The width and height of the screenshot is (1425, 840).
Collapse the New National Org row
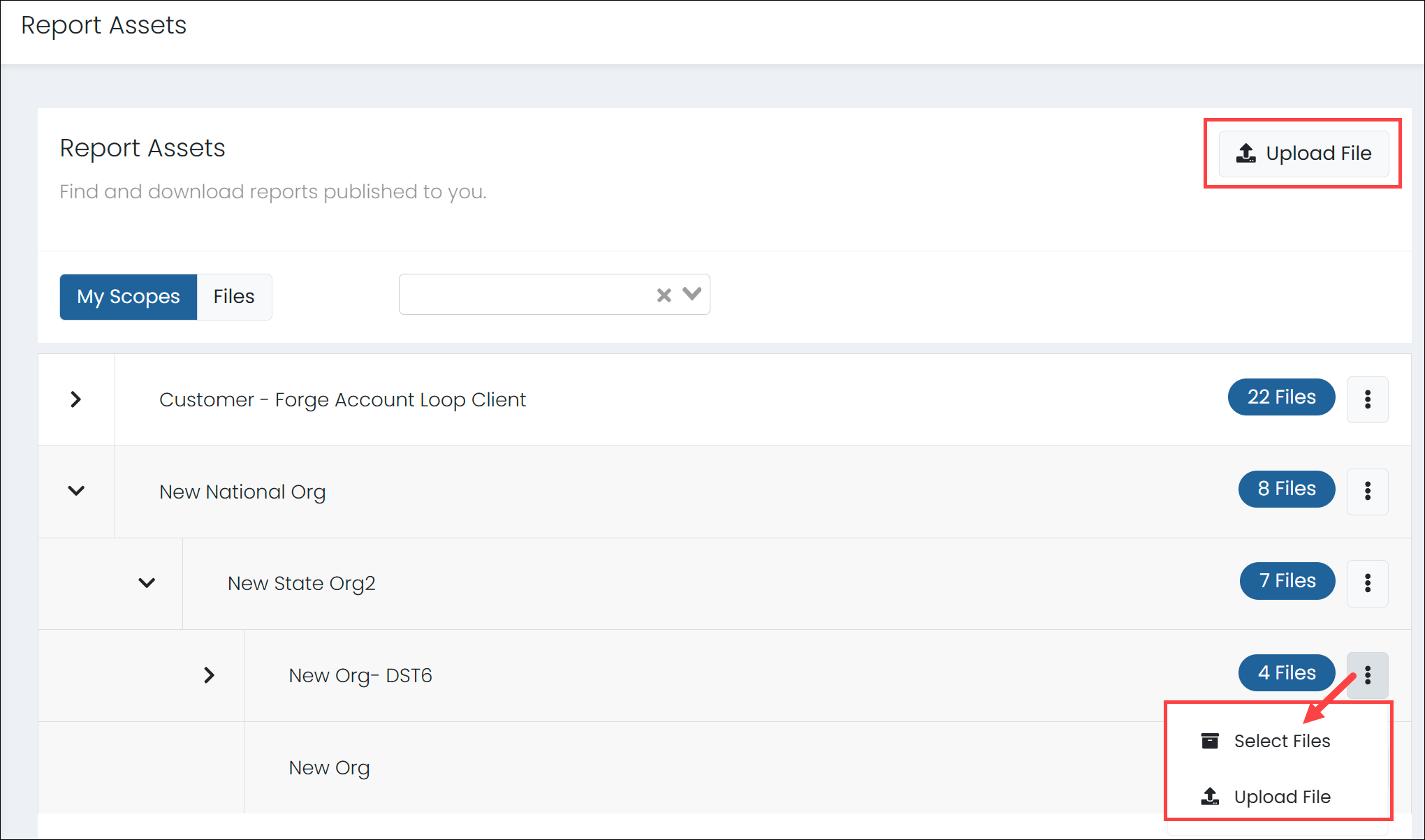click(76, 491)
